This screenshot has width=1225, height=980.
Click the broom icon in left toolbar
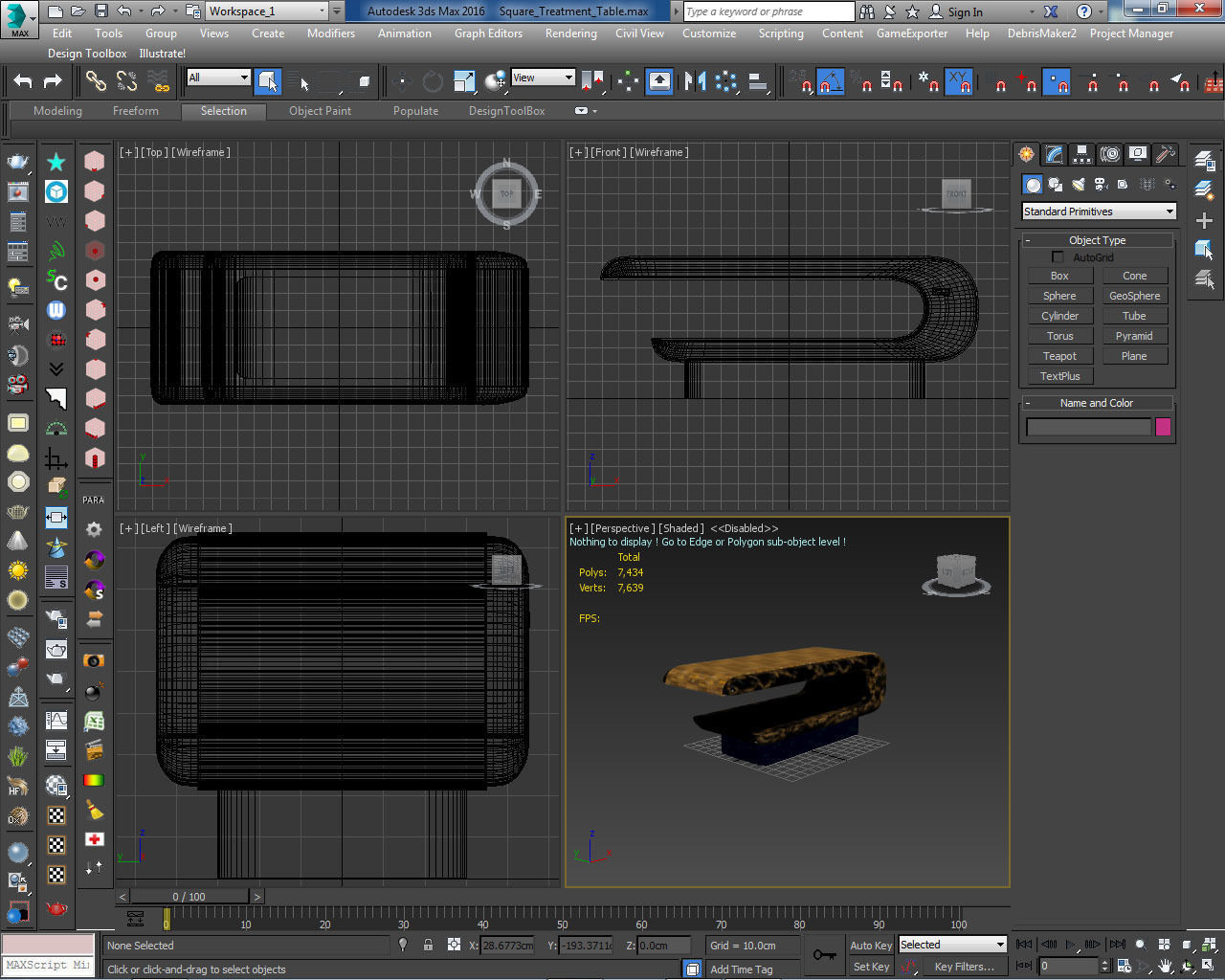(94, 811)
